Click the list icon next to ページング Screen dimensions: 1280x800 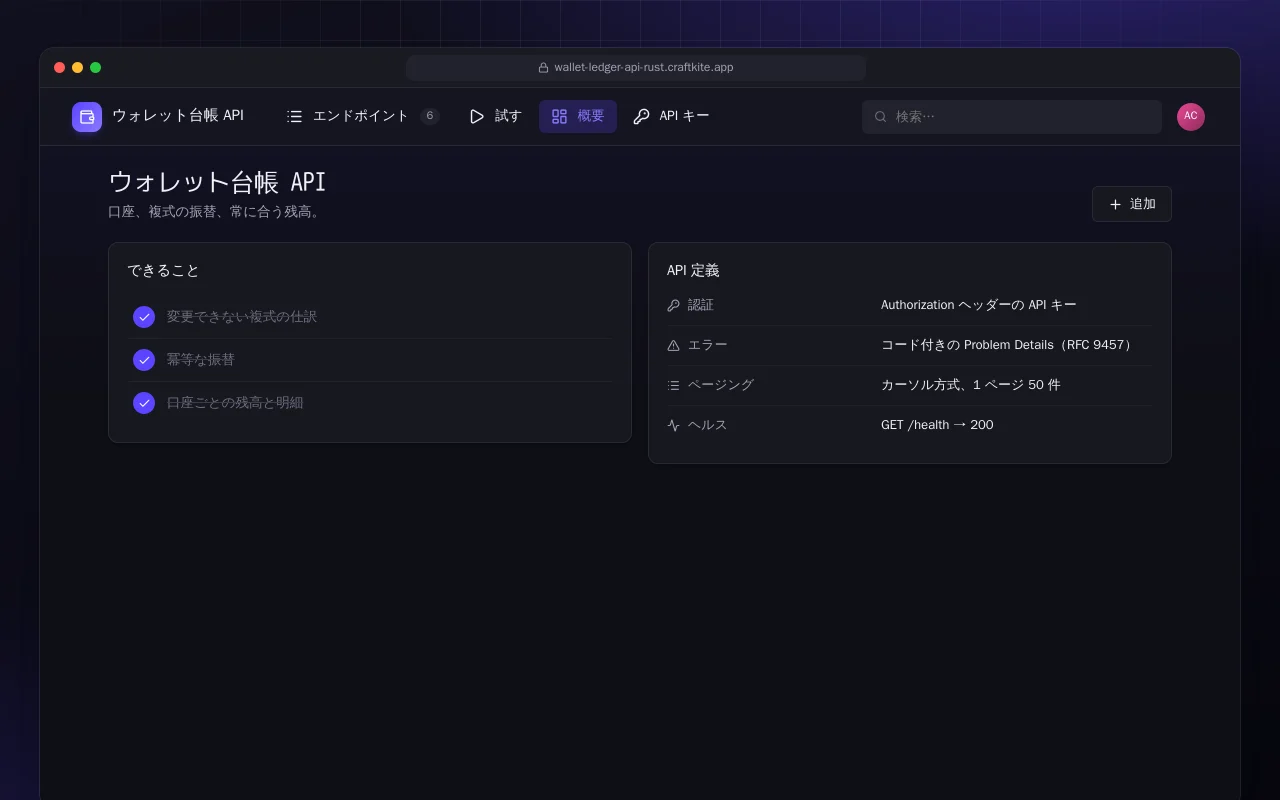pos(673,385)
